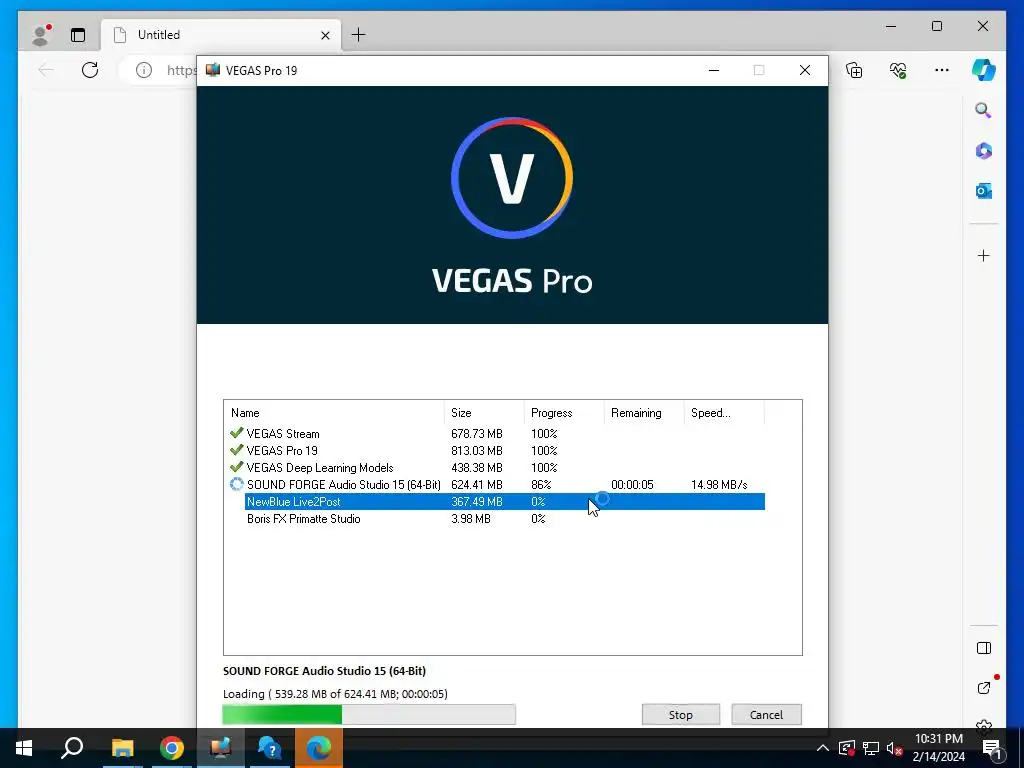Viewport: 1024px width, 768px height.
Task: Open Edge Collections icon
Action: pos(854,70)
